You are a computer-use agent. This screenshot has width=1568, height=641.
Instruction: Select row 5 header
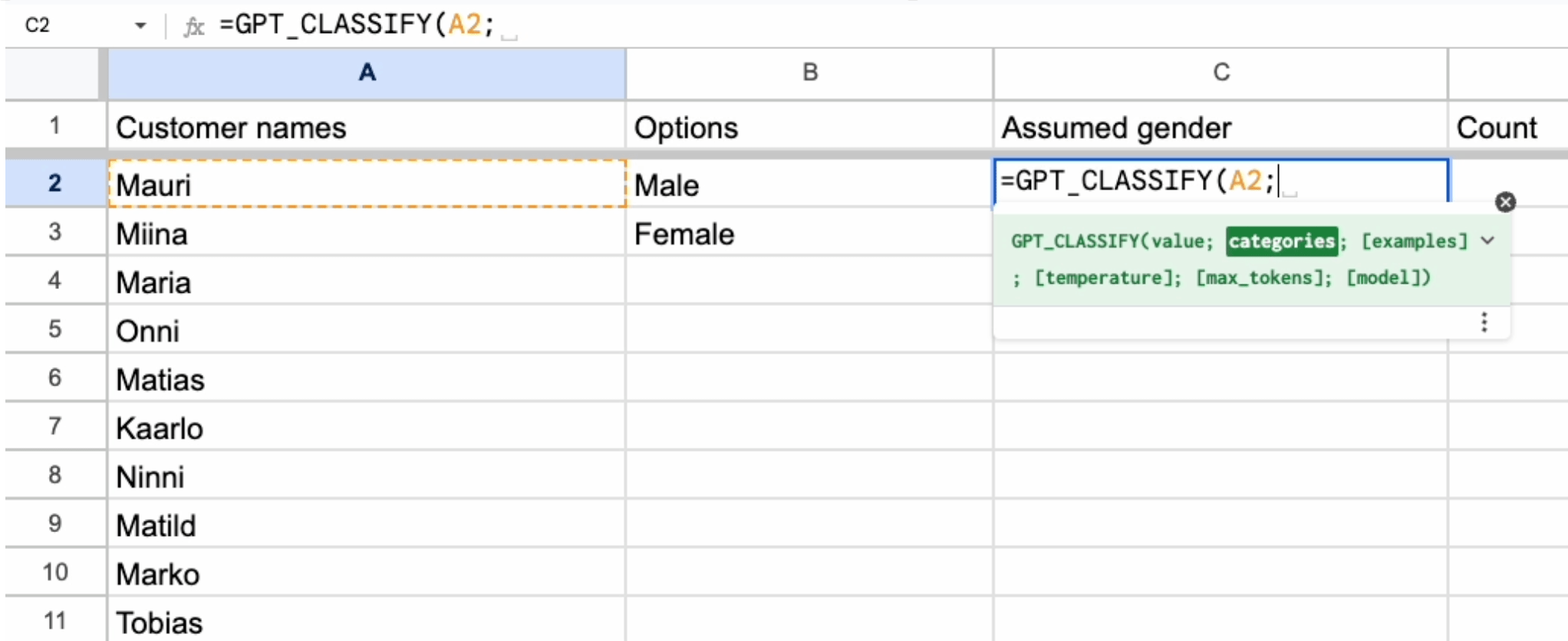(54, 330)
